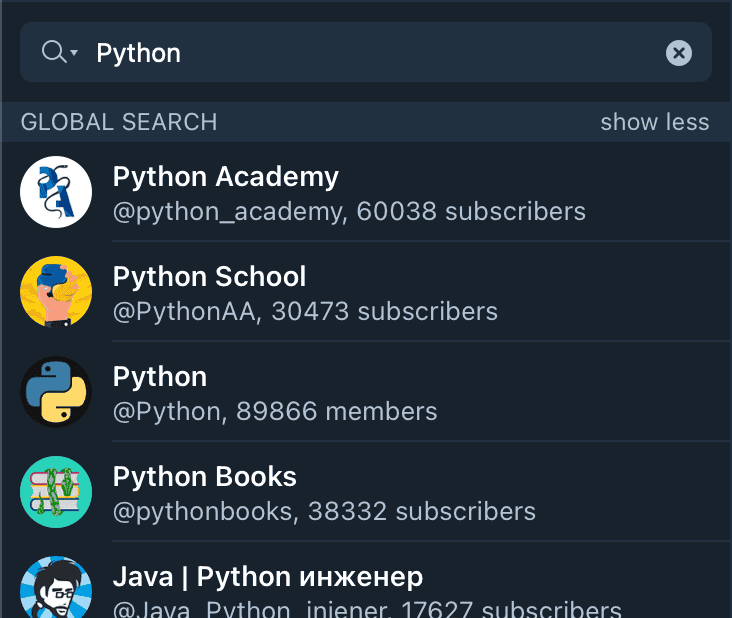
Task: Select the "Python" group result title
Action: tap(160, 377)
